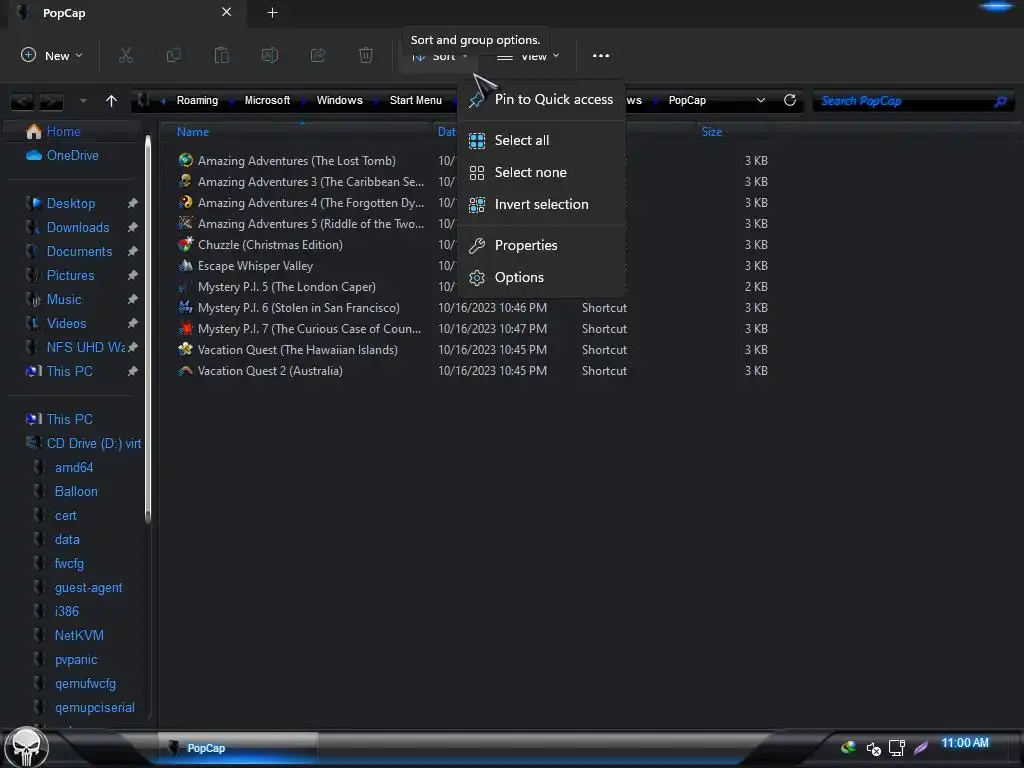The width and height of the screenshot is (1024, 768).
Task: Select Amazing Adventures 4 shortcut icon
Action: coord(185,202)
